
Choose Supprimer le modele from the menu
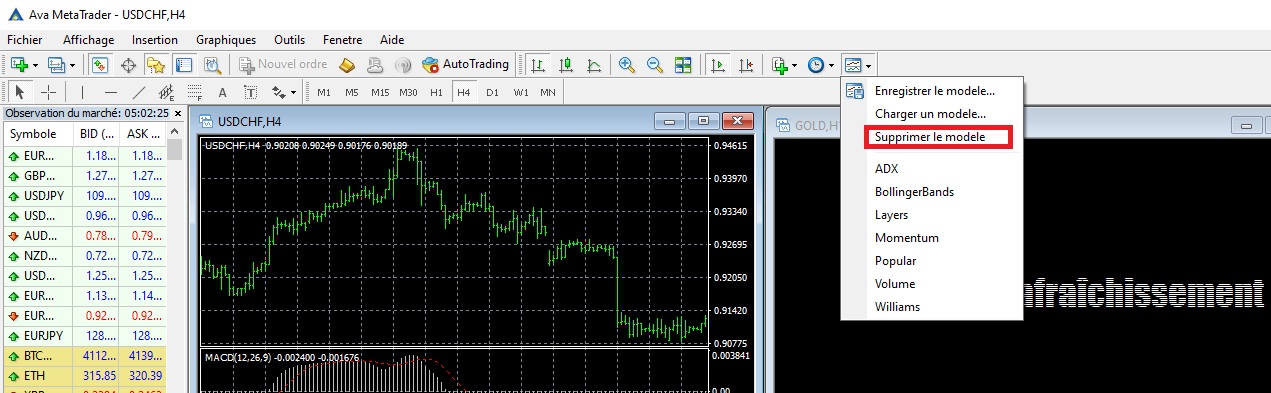click(929, 137)
